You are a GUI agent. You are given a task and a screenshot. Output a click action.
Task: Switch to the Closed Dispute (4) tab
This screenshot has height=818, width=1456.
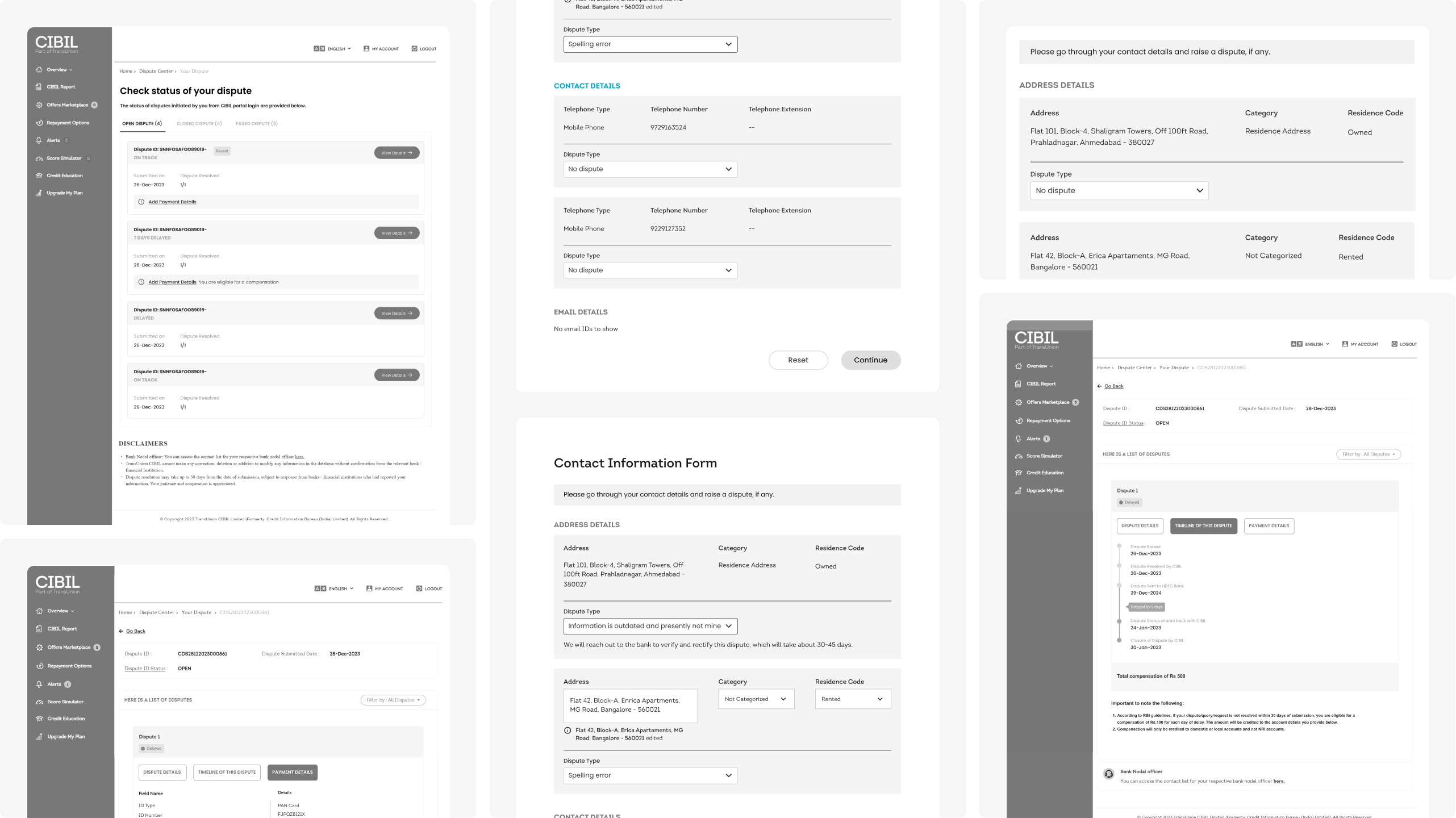199,124
